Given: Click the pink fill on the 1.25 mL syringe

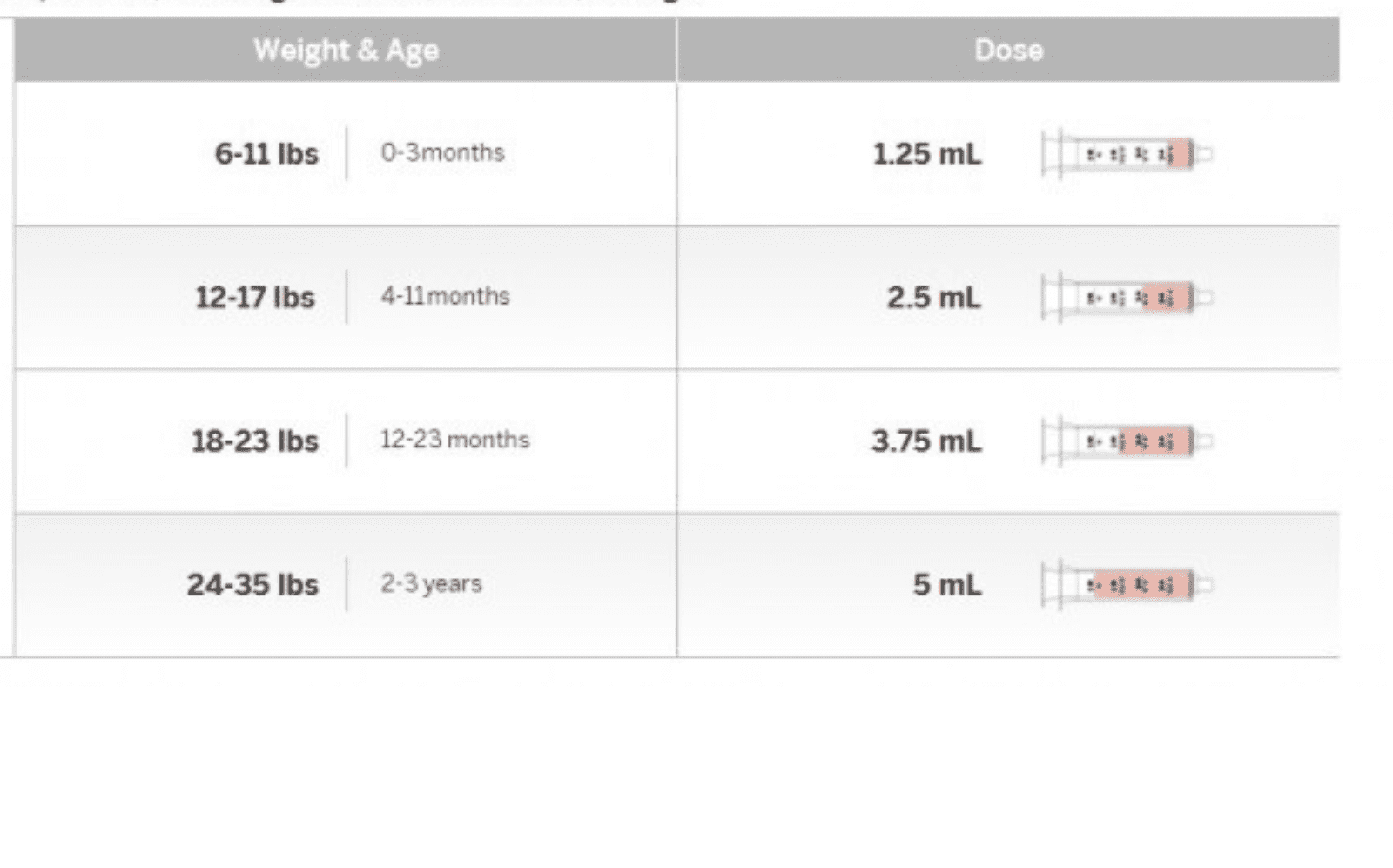Looking at the screenshot, I should click(1180, 154).
